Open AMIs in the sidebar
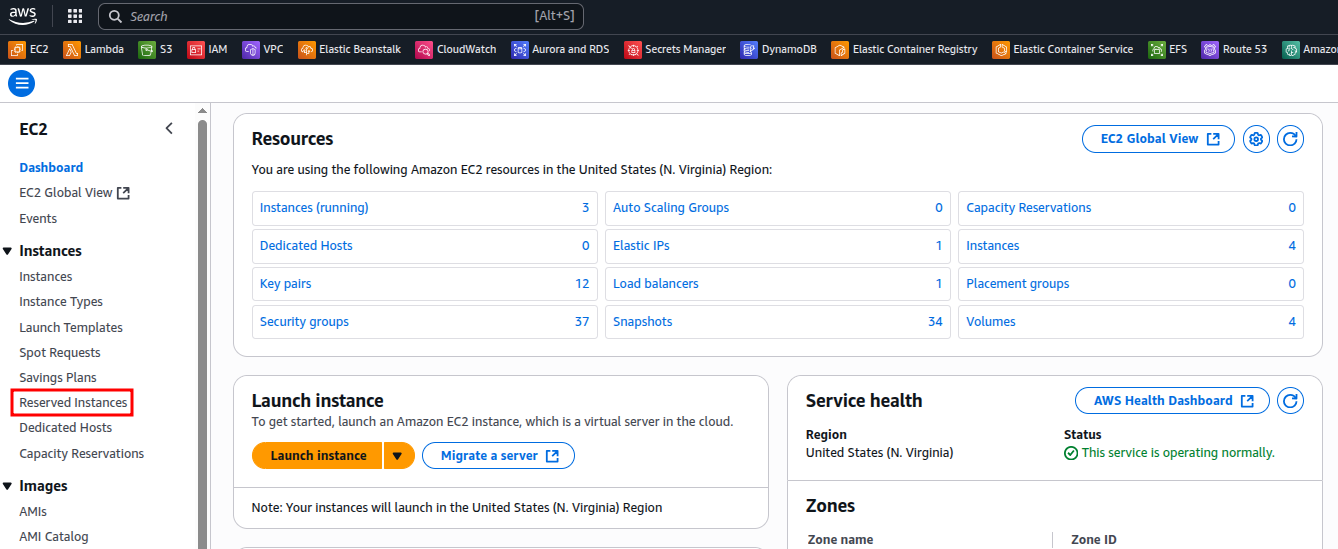The width and height of the screenshot is (1338, 549). coord(33,512)
